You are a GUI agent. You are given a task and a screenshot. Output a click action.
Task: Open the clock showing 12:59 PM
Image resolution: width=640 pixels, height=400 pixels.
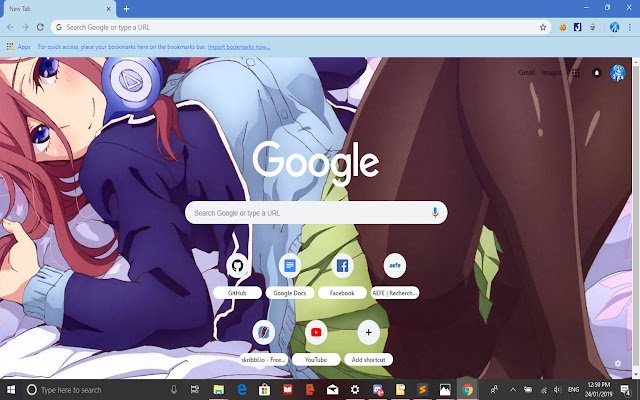[x=599, y=389]
